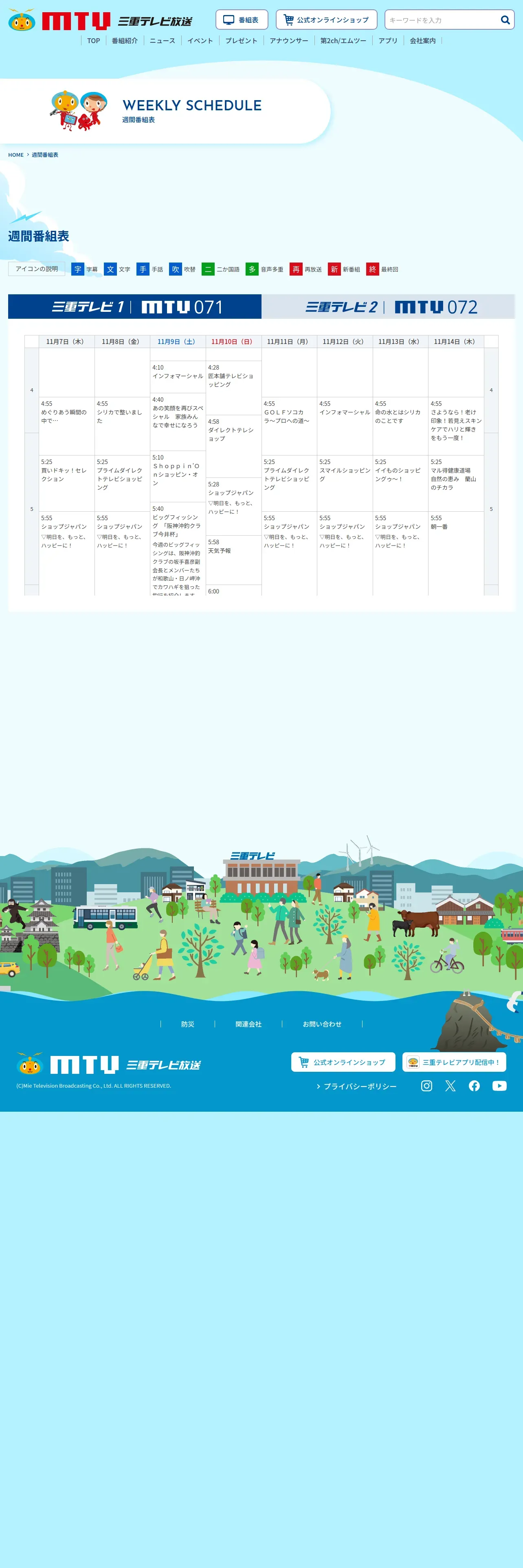523x1568 pixels.
Task: Select 三重テレビ2 MTV 072 tab
Action: point(389,307)
